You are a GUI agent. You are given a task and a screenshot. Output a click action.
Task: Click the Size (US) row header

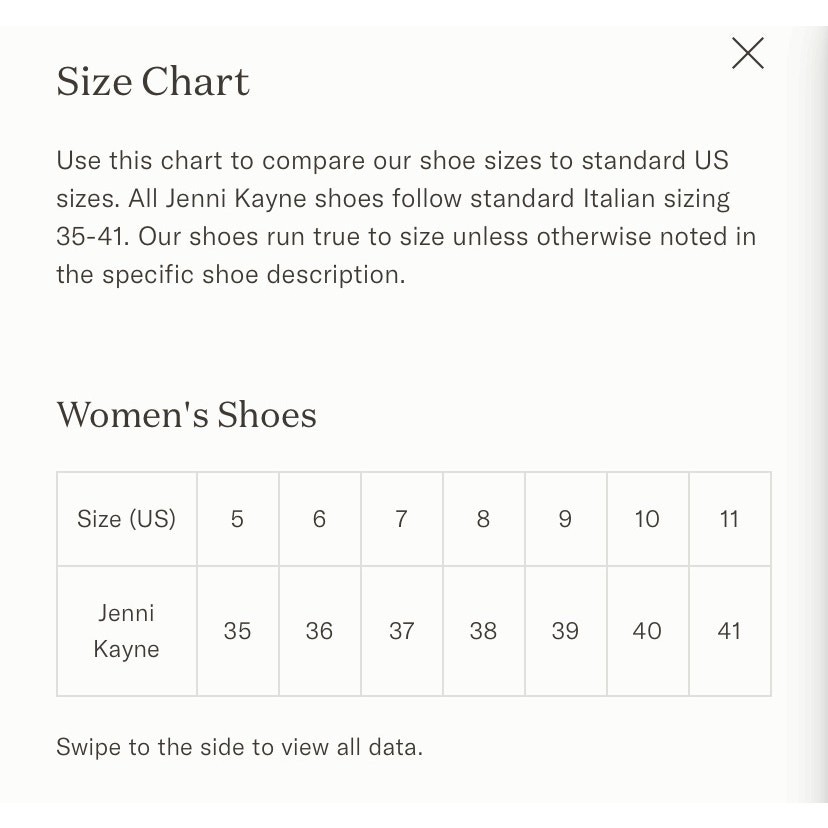click(127, 519)
